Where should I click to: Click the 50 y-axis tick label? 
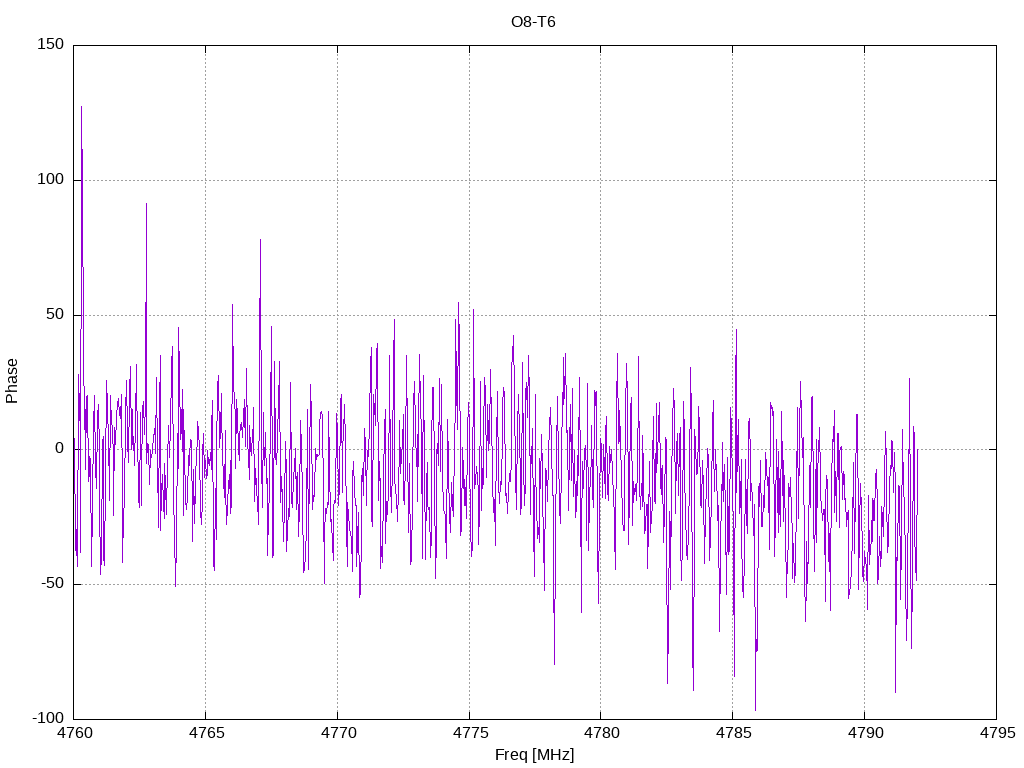click(x=55, y=315)
